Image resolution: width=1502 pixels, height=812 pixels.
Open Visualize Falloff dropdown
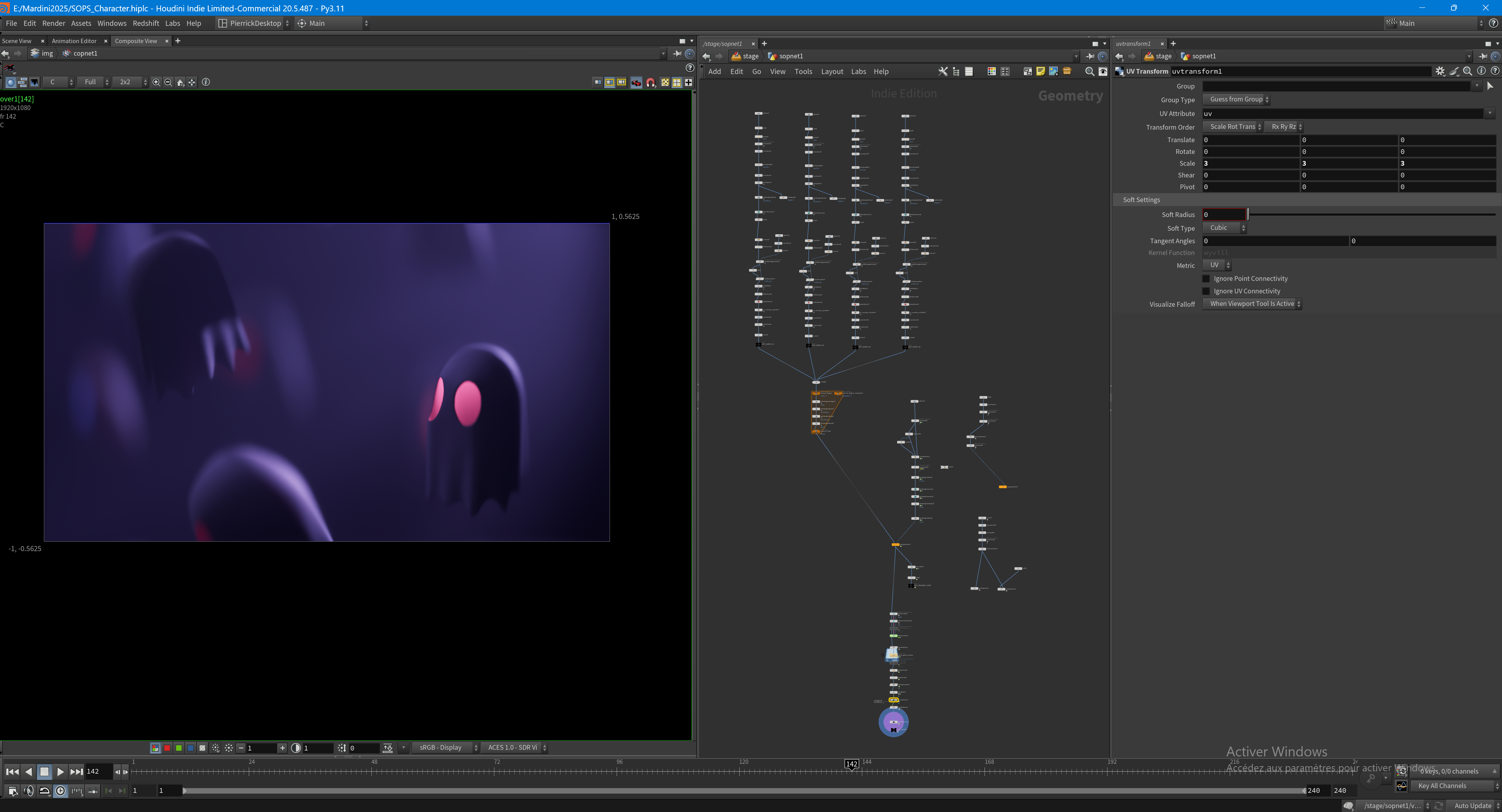[1252, 304]
